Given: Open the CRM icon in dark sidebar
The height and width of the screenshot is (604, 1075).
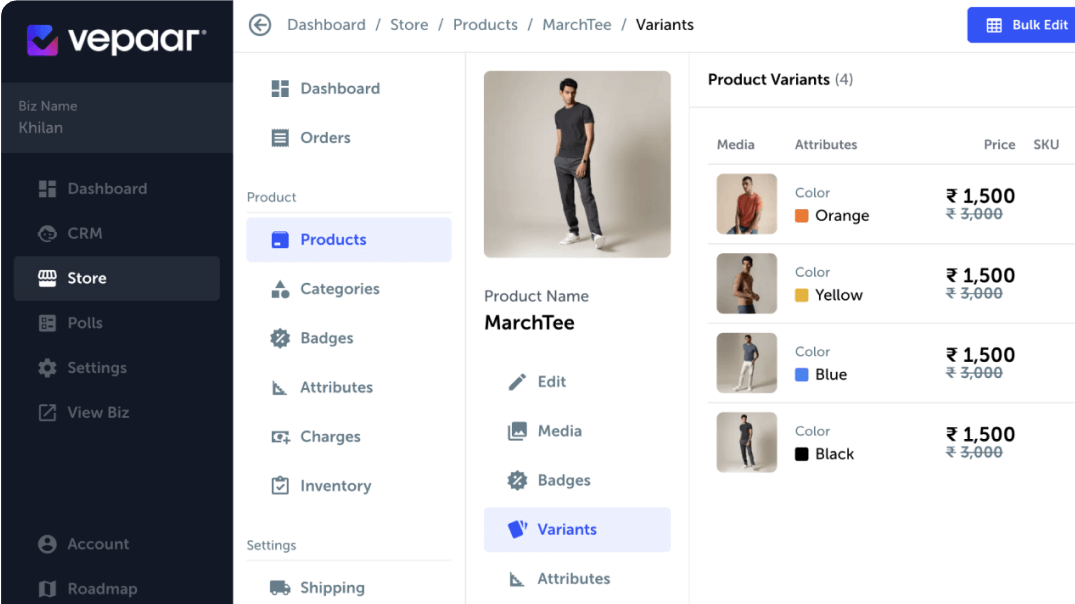Looking at the screenshot, I should (x=47, y=234).
